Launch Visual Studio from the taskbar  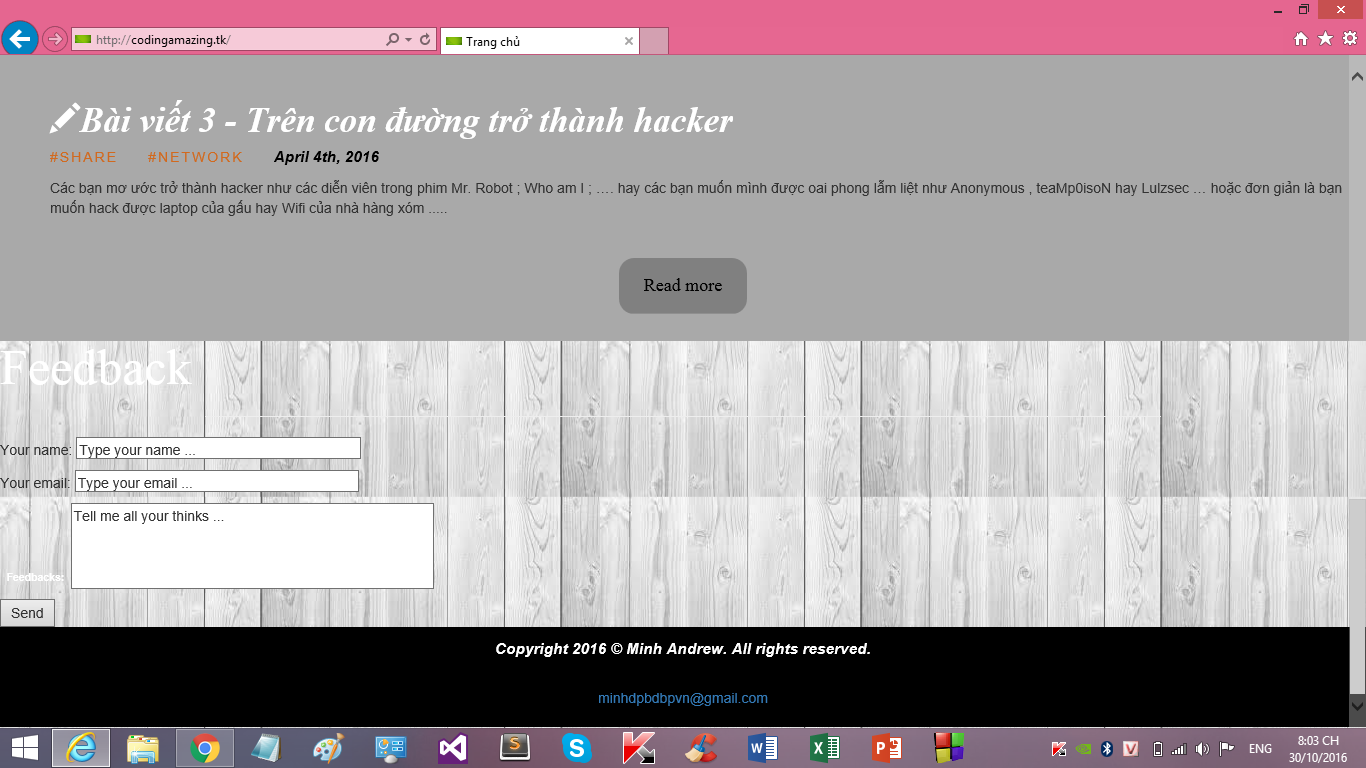(453, 748)
